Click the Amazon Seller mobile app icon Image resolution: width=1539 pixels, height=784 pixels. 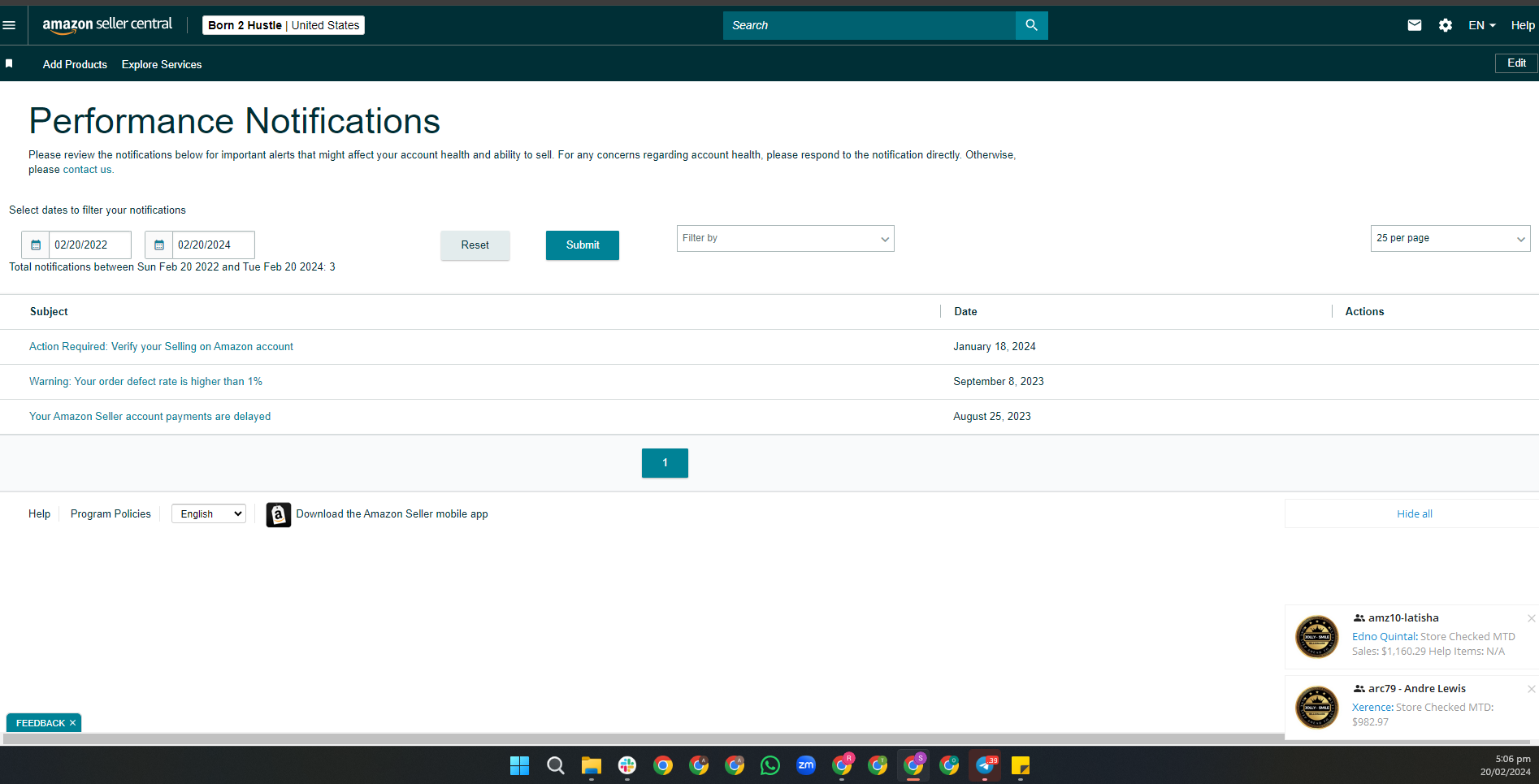click(x=279, y=514)
